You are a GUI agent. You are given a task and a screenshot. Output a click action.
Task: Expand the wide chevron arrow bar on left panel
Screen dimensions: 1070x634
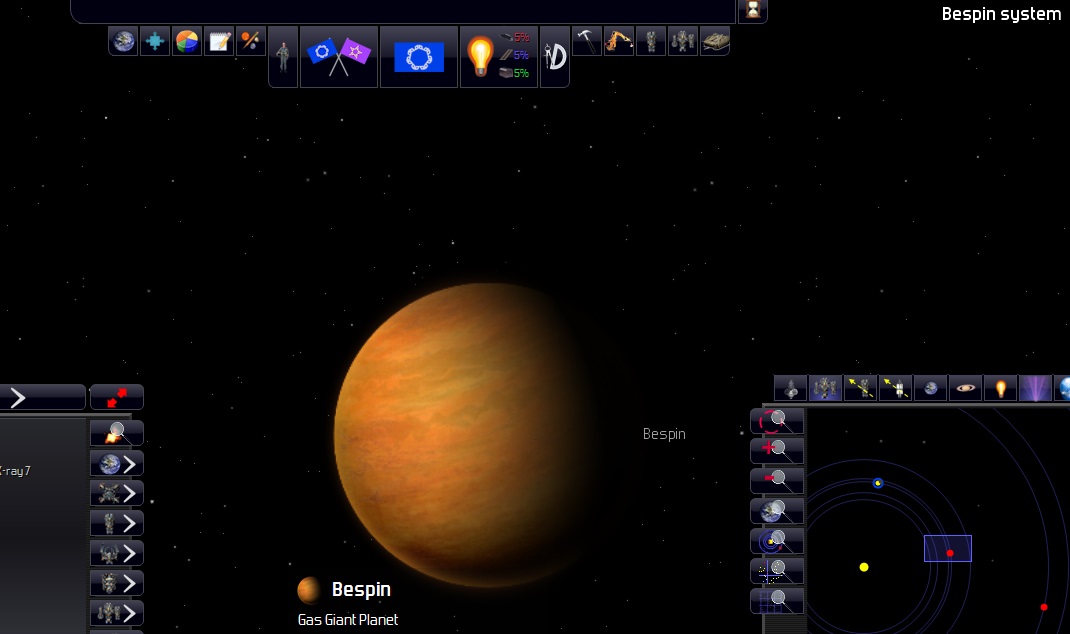(x=42, y=397)
